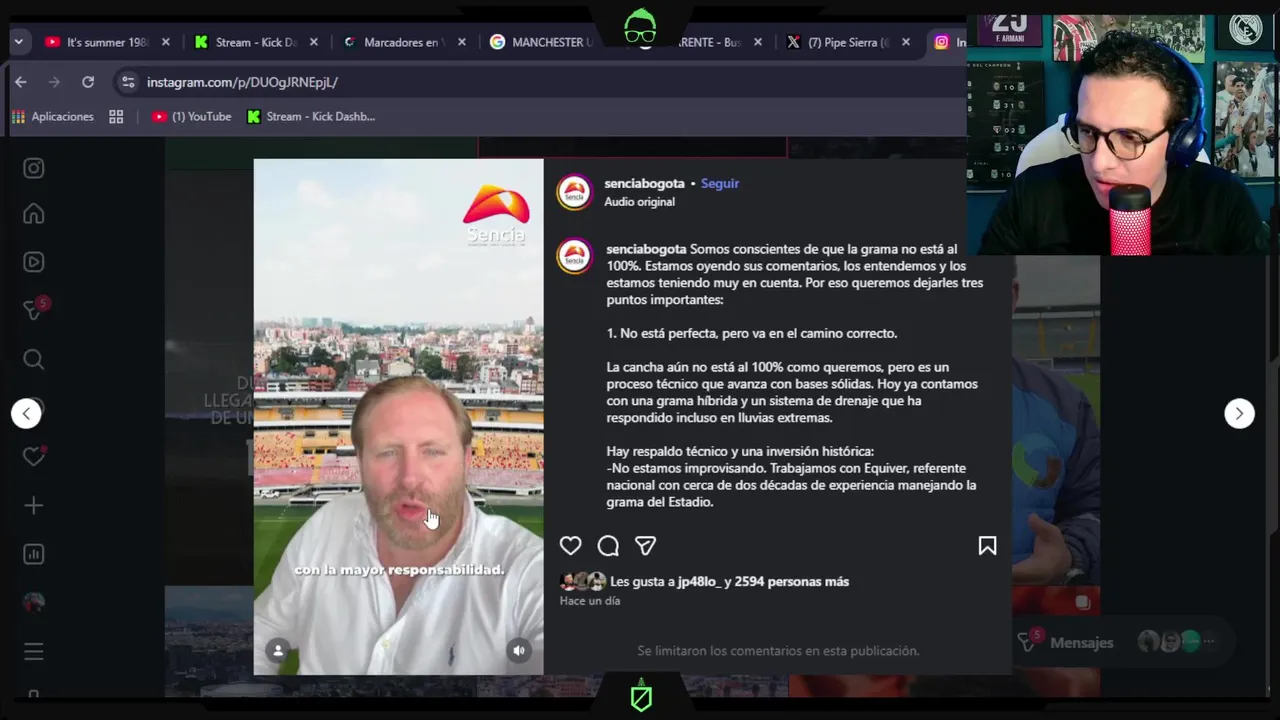This screenshot has width=1280, height=720.
Task: Go to next post arrow
Action: click(x=1239, y=413)
